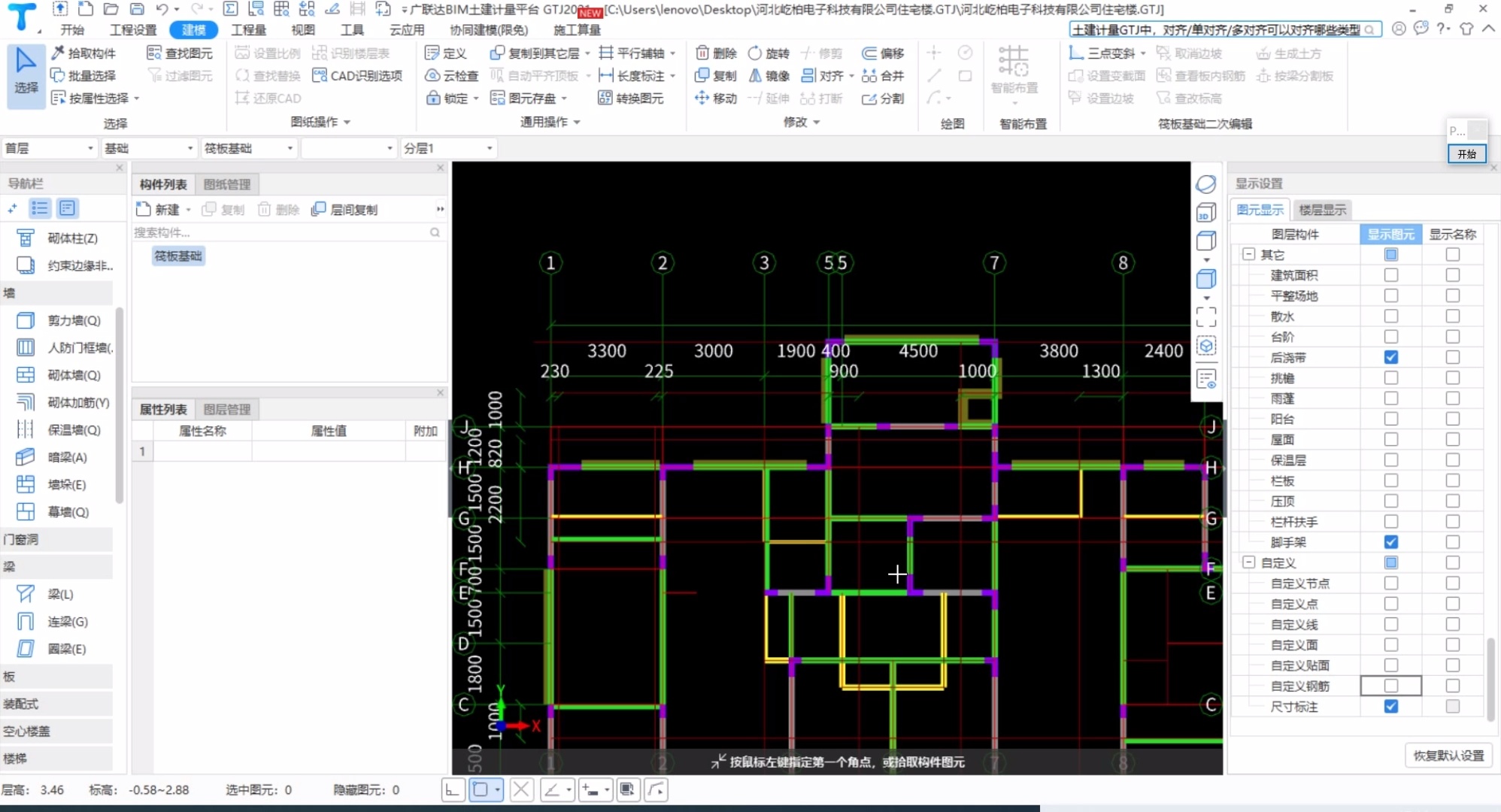Screen dimensions: 1501x812
Task: Switch to 楼层显示 tab
Action: [1323, 210]
